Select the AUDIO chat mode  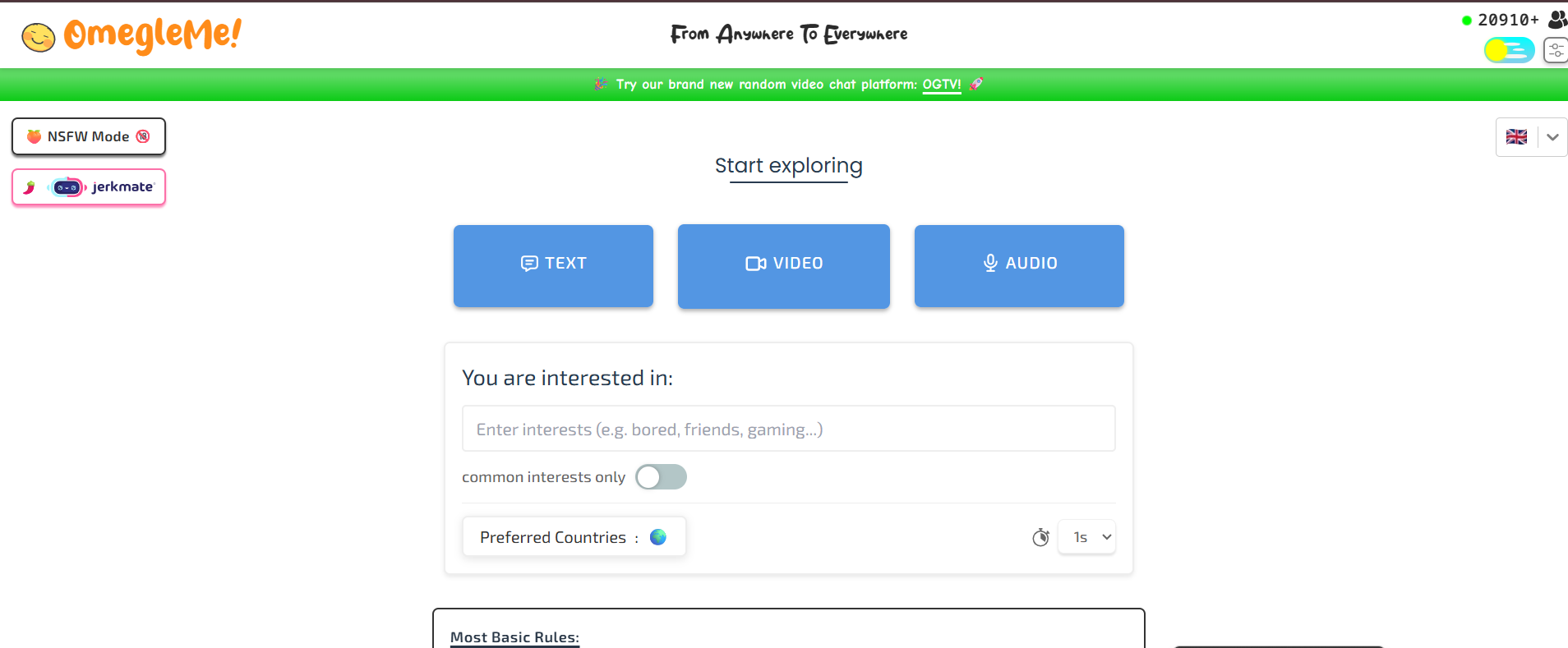(x=1019, y=265)
